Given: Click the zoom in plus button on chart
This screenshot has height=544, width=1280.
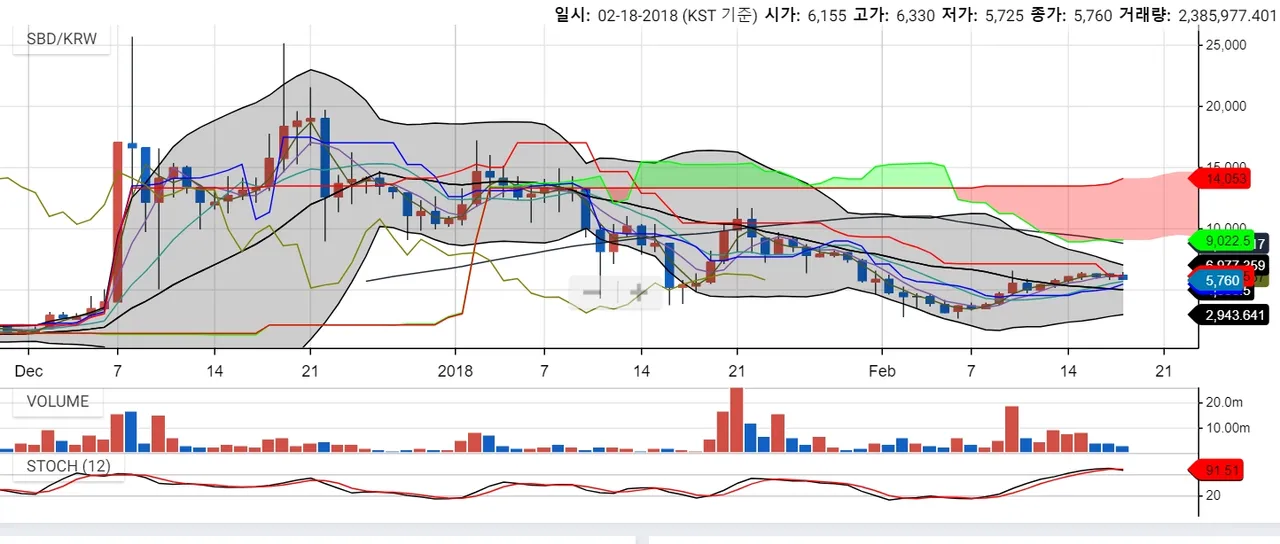Looking at the screenshot, I should 638,292.
